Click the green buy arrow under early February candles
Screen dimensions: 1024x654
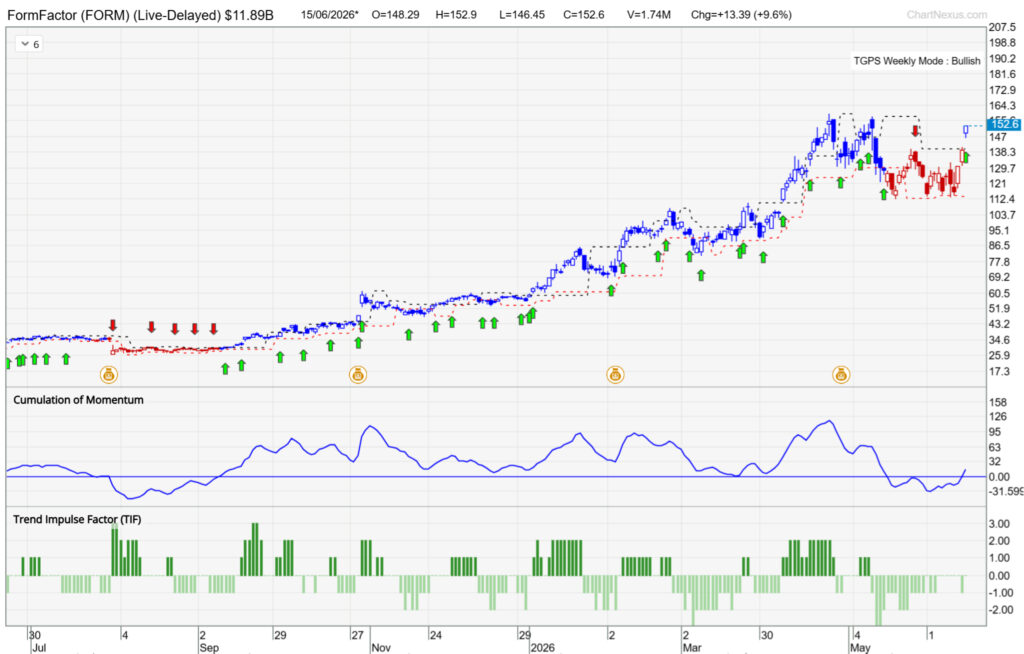coord(611,291)
